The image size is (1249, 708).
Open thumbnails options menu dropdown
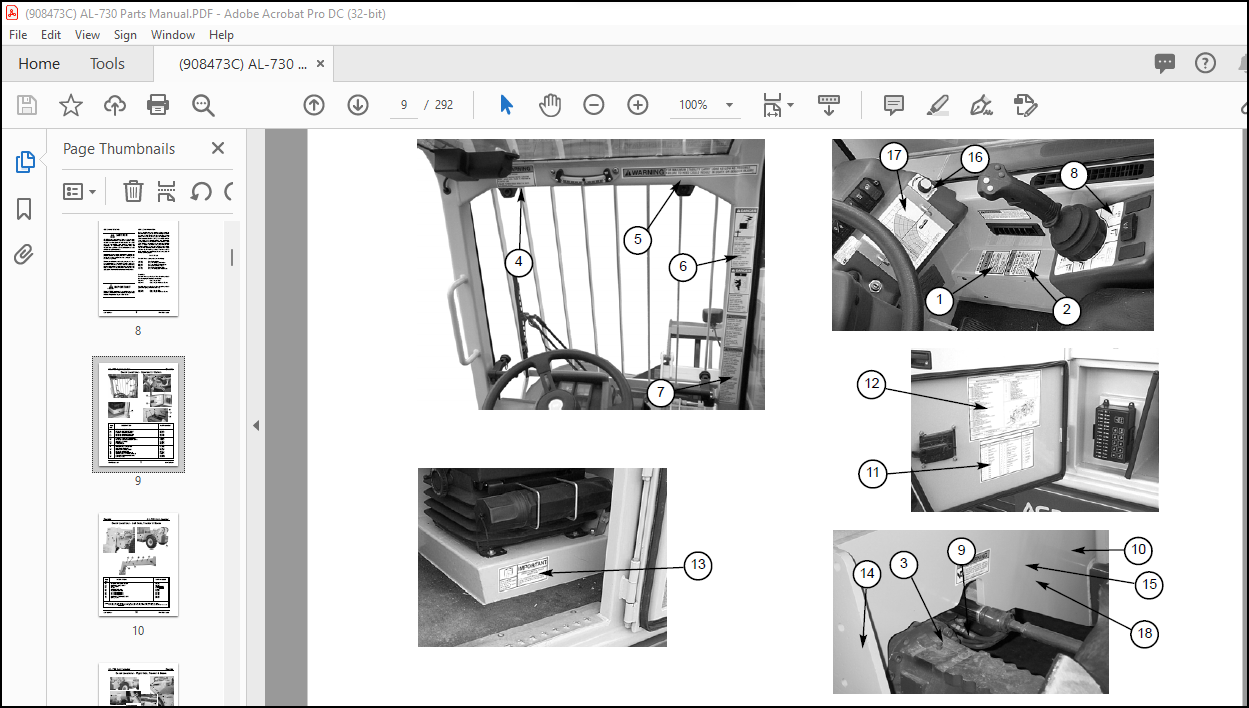80,191
